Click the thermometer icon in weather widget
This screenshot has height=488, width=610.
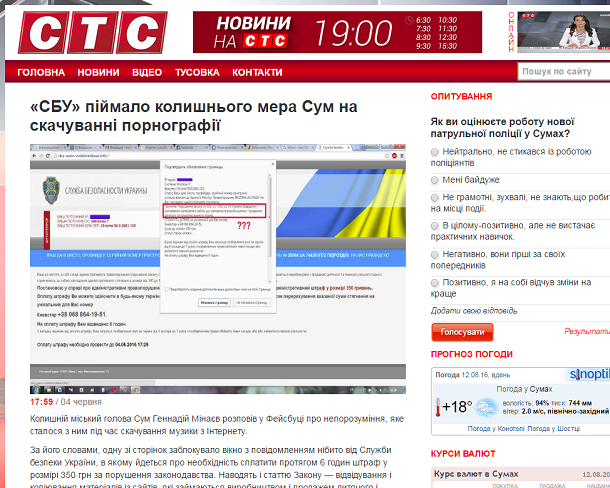point(438,407)
